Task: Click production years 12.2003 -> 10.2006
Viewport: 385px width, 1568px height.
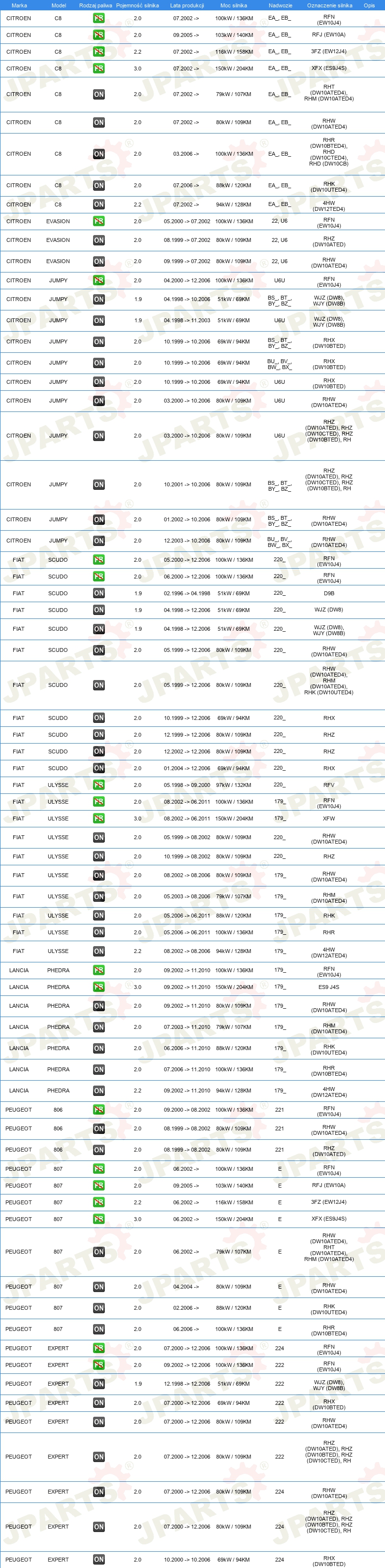Action: point(187,541)
